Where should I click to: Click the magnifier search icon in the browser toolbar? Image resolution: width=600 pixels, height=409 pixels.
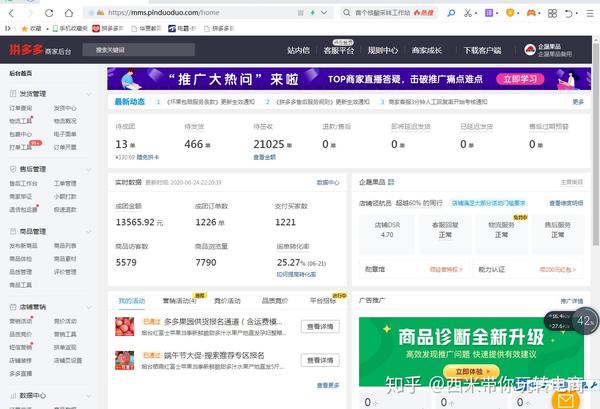click(x=452, y=13)
